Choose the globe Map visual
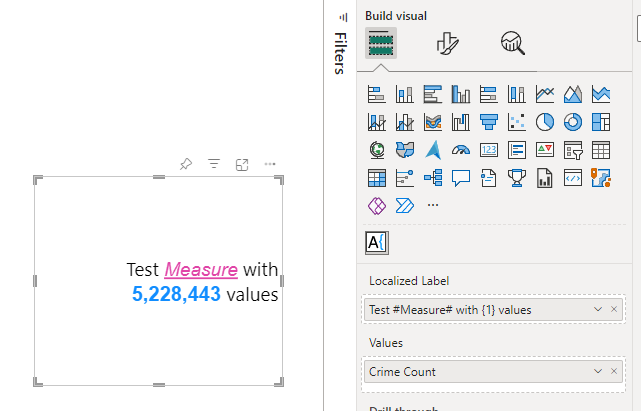 377,150
